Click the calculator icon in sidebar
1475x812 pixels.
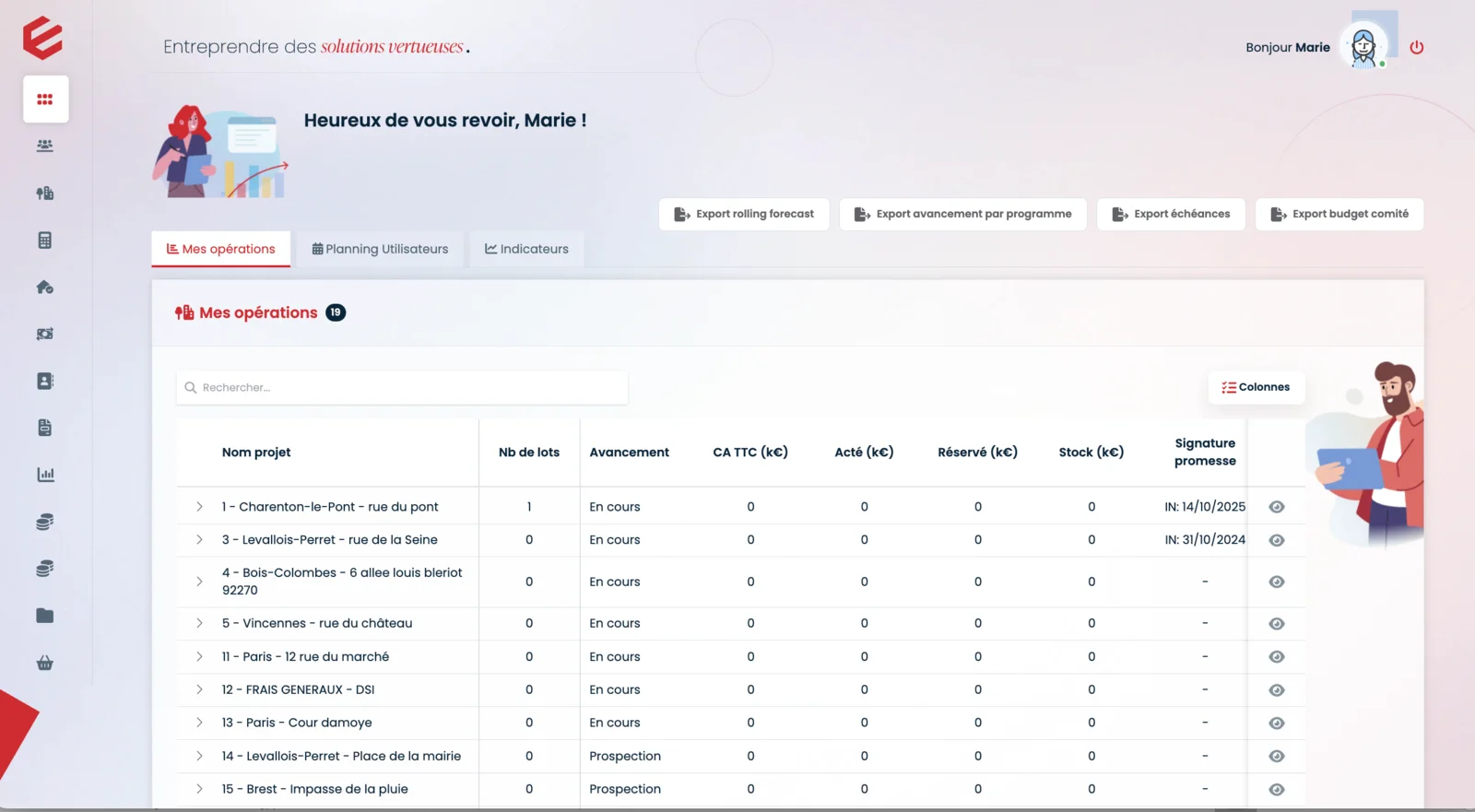pyautogui.click(x=44, y=241)
